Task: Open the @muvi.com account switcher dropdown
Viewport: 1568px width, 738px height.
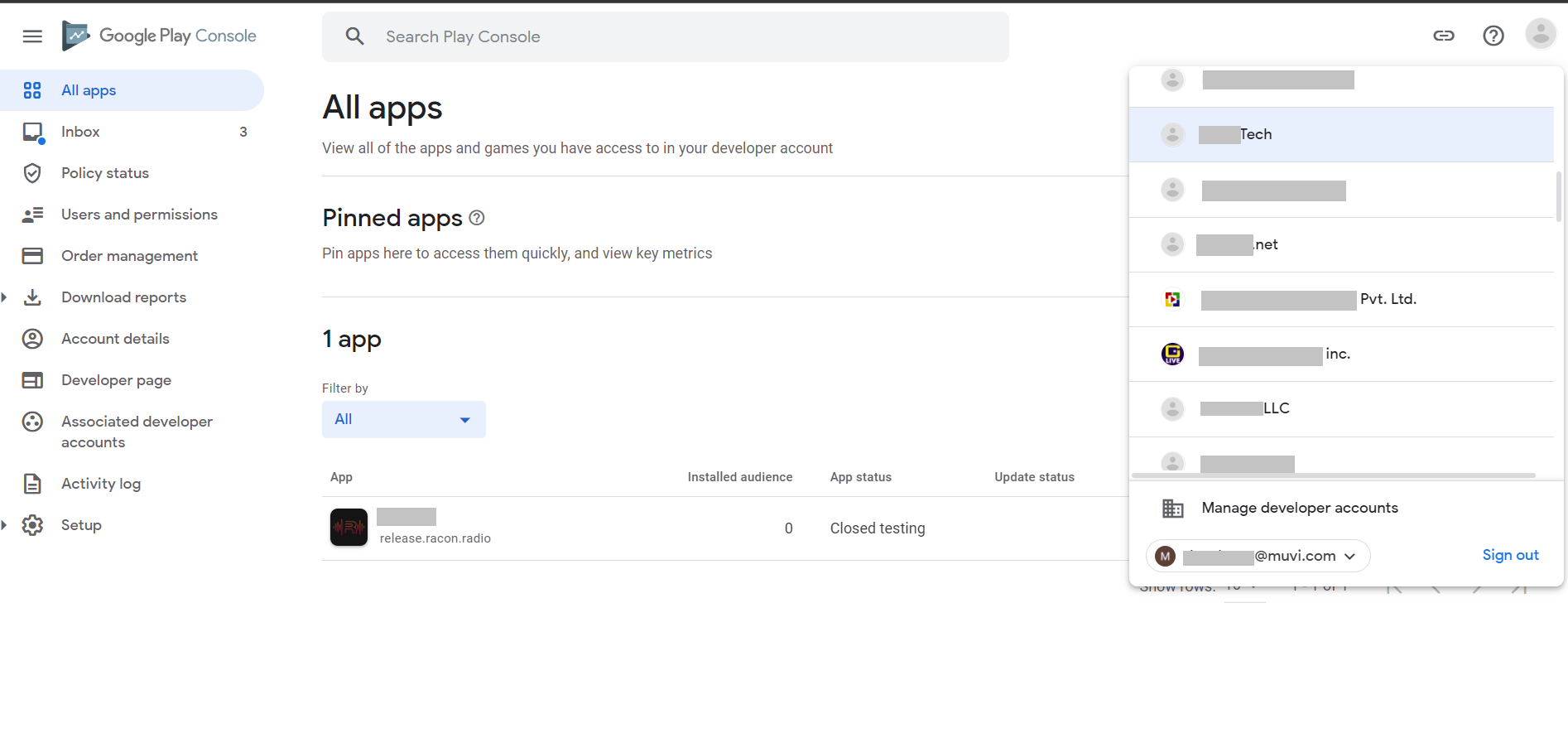Action: point(1258,556)
